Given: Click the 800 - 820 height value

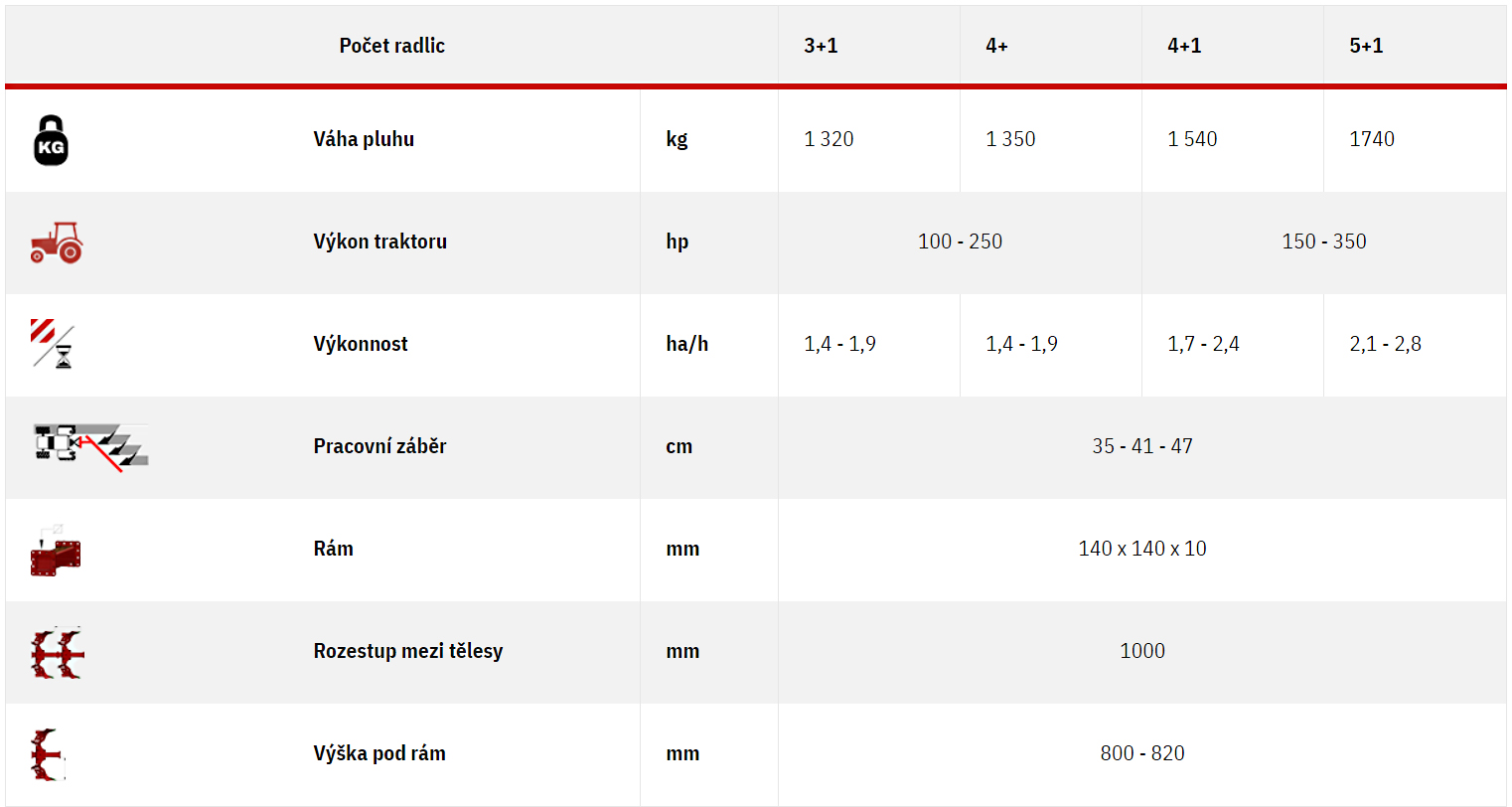Looking at the screenshot, I should point(1142,753).
